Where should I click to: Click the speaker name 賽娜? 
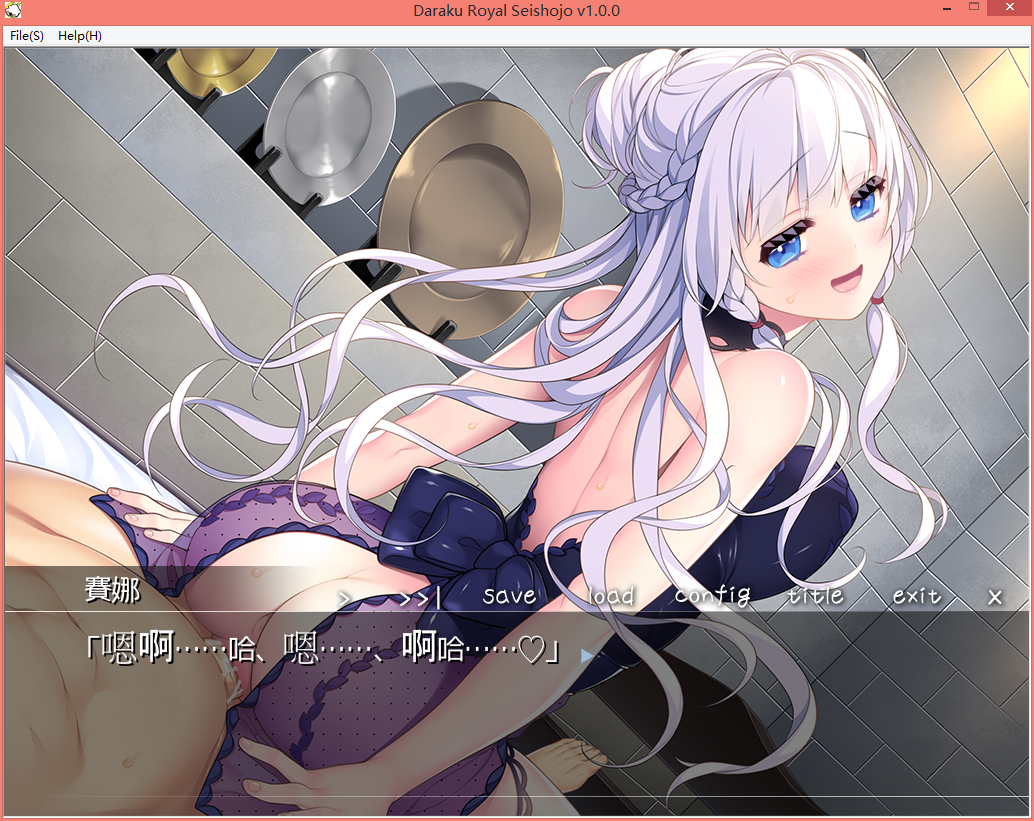point(113,589)
